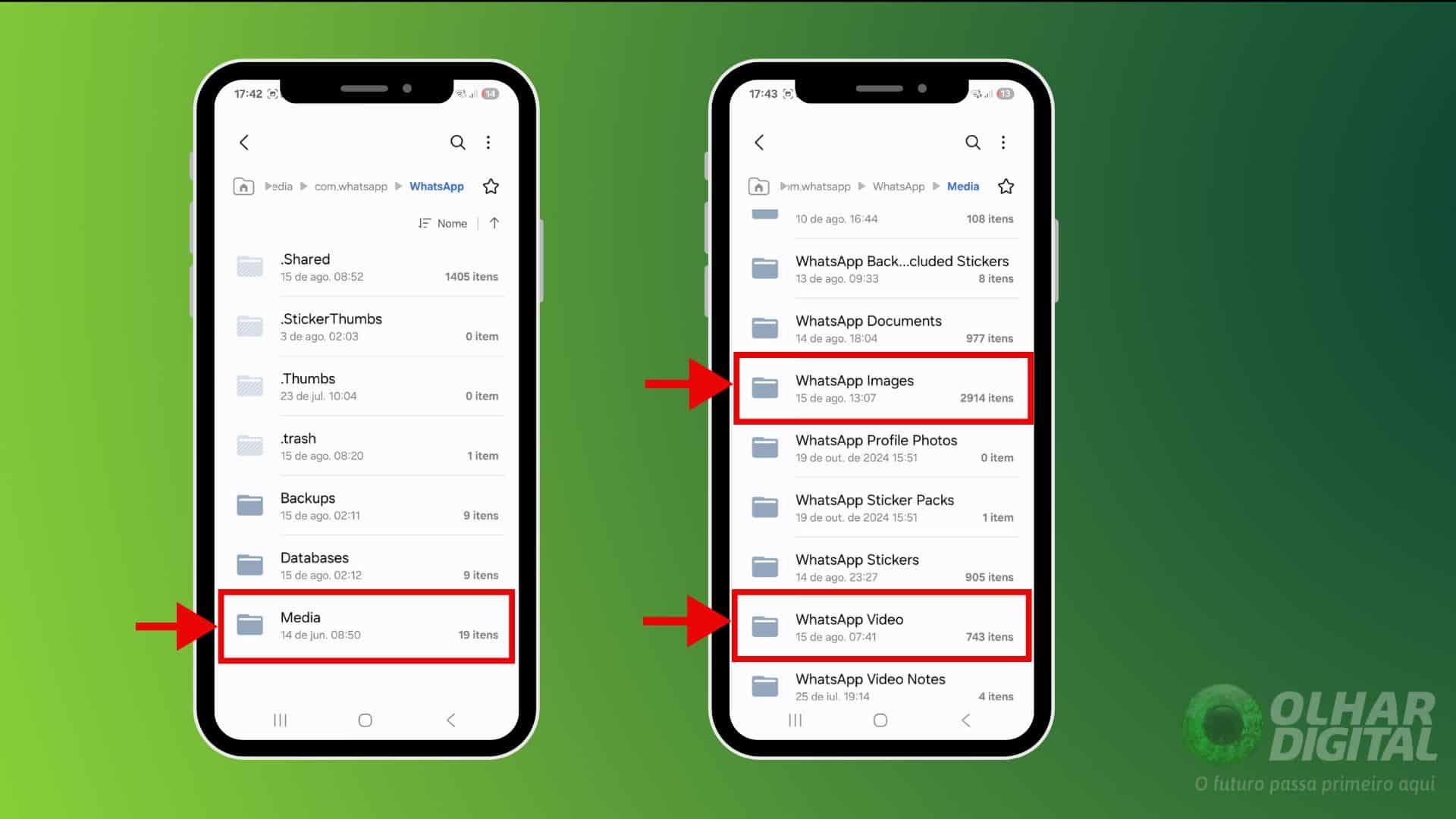
Task: Tap the folder icon beside WhatsApp Video
Action: [x=764, y=626]
